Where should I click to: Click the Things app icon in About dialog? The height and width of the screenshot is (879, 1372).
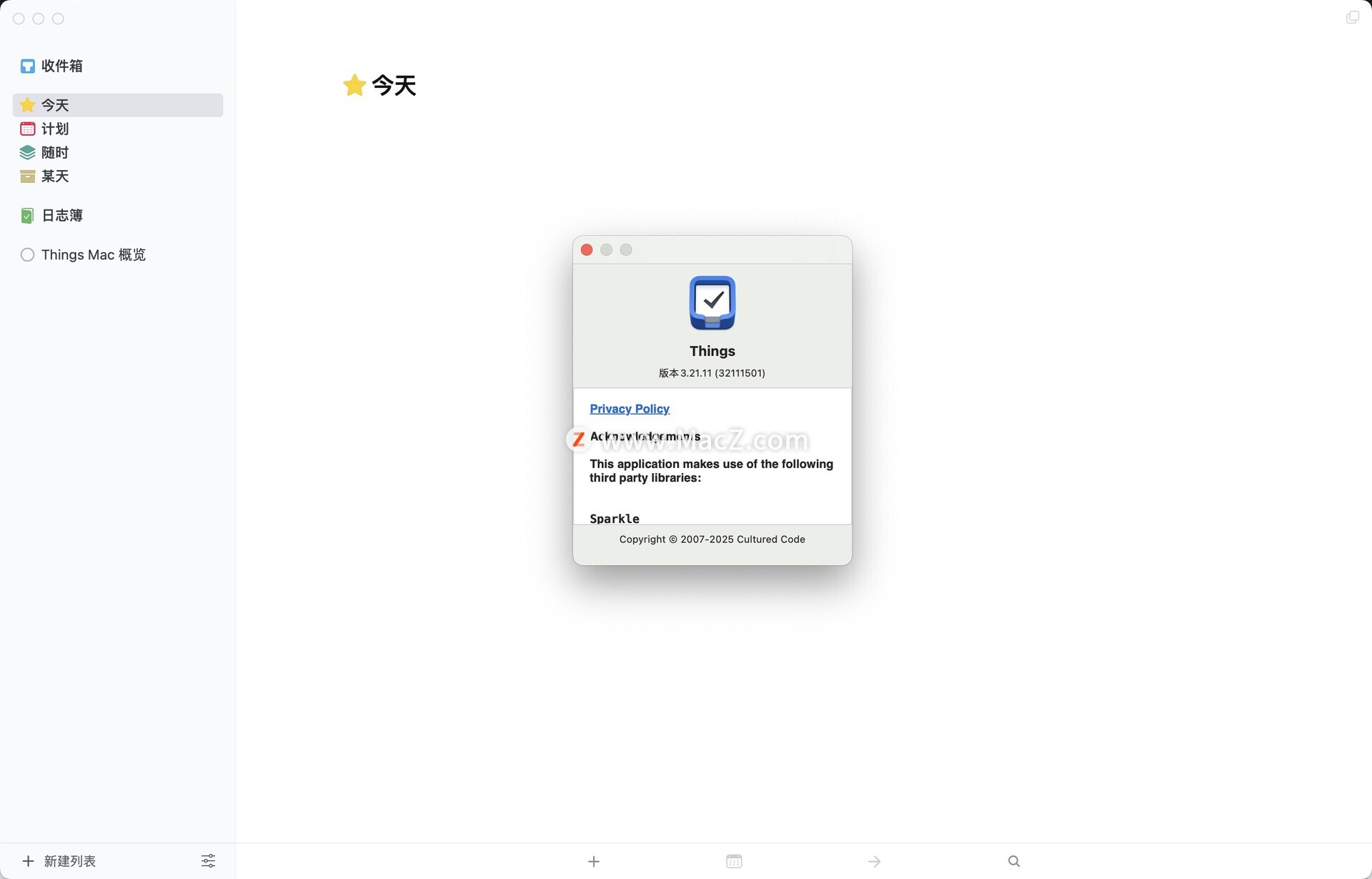[x=712, y=303]
